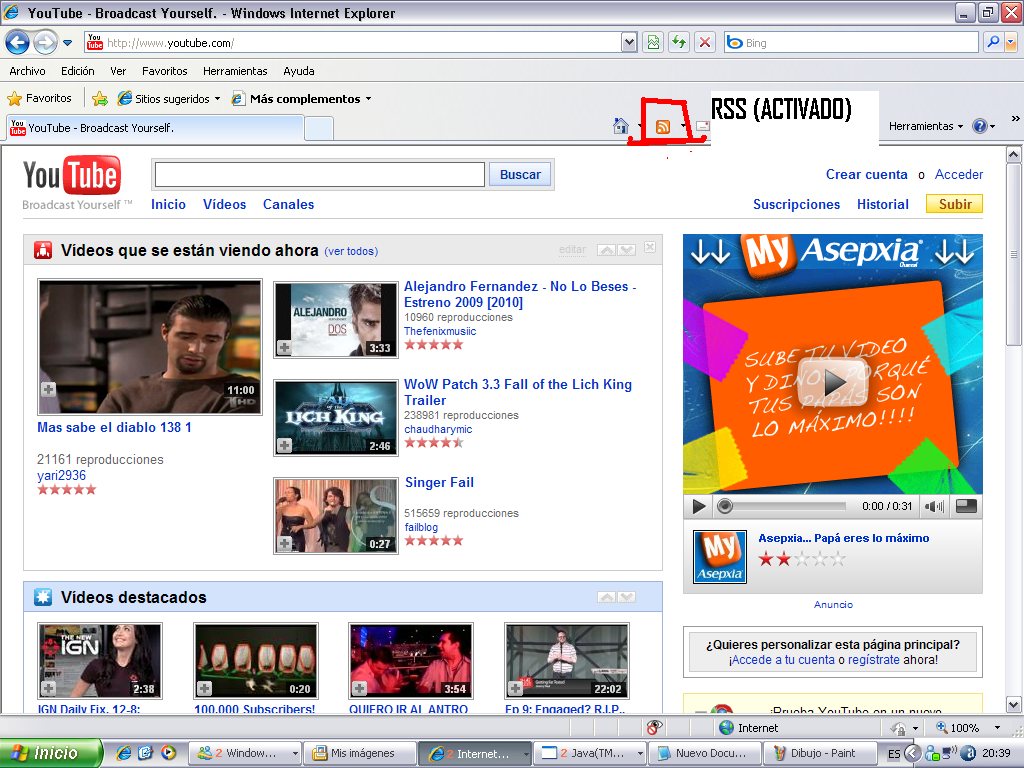This screenshot has height=768, width=1024.
Task: Click the Bing search magnifier icon
Action: tap(993, 43)
